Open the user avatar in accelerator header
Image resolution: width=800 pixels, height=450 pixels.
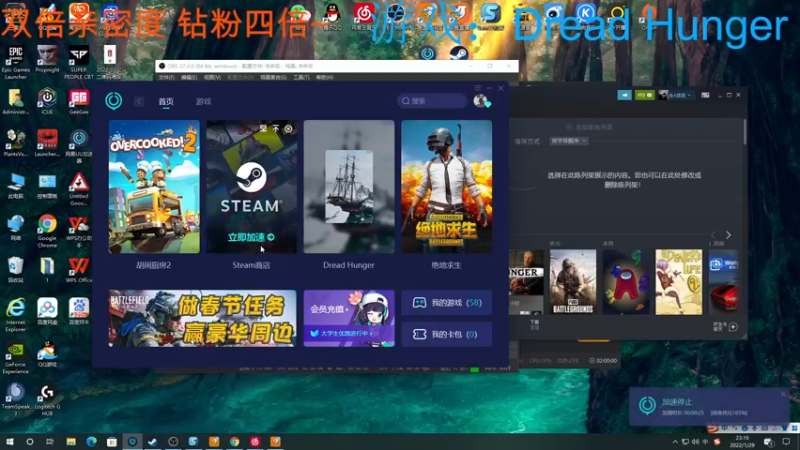481,101
